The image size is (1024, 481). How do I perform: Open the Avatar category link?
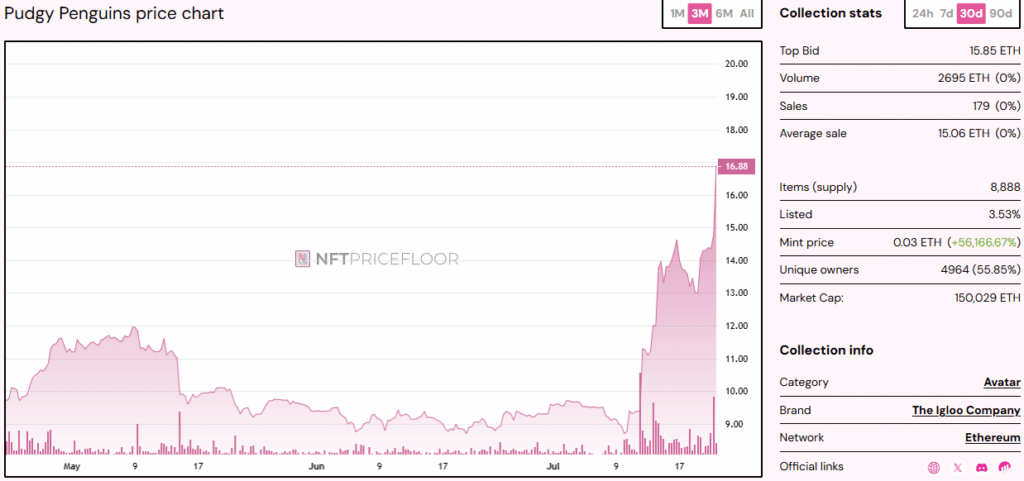click(1002, 382)
